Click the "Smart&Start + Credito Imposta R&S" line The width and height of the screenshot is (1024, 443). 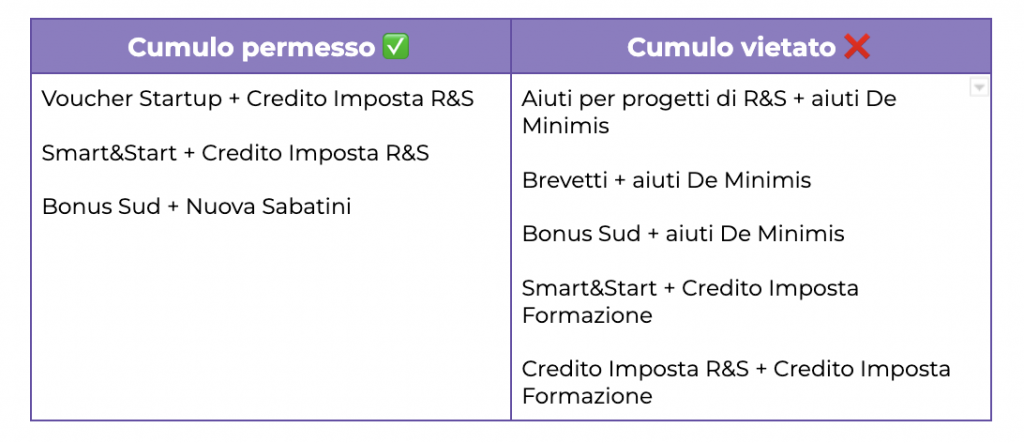235,153
